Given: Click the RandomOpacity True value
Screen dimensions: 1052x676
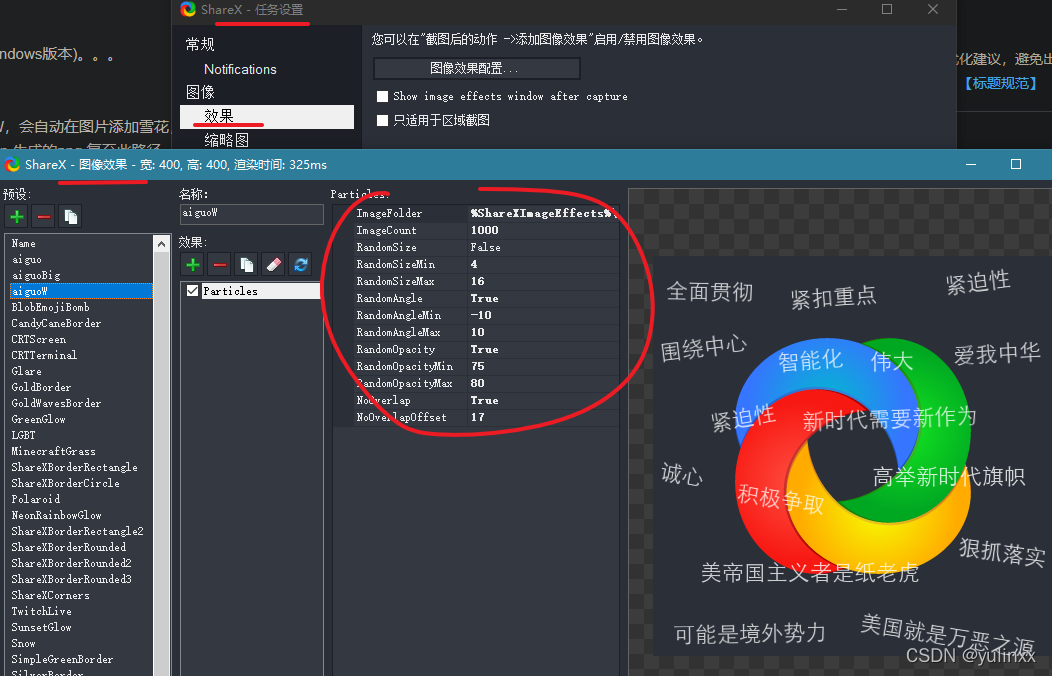Looking at the screenshot, I should point(543,349).
